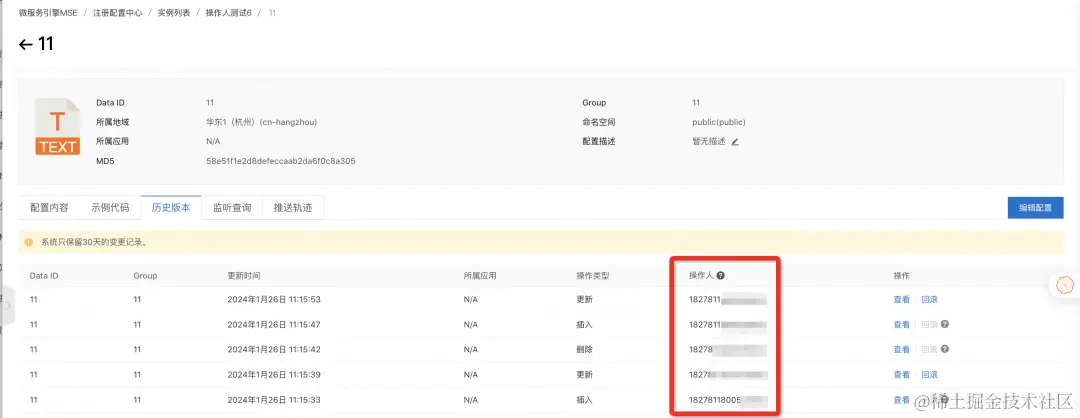Click 查看 in the 11:15:33 row
Image resolution: width=1080 pixels, height=418 pixels.
coord(902,399)
